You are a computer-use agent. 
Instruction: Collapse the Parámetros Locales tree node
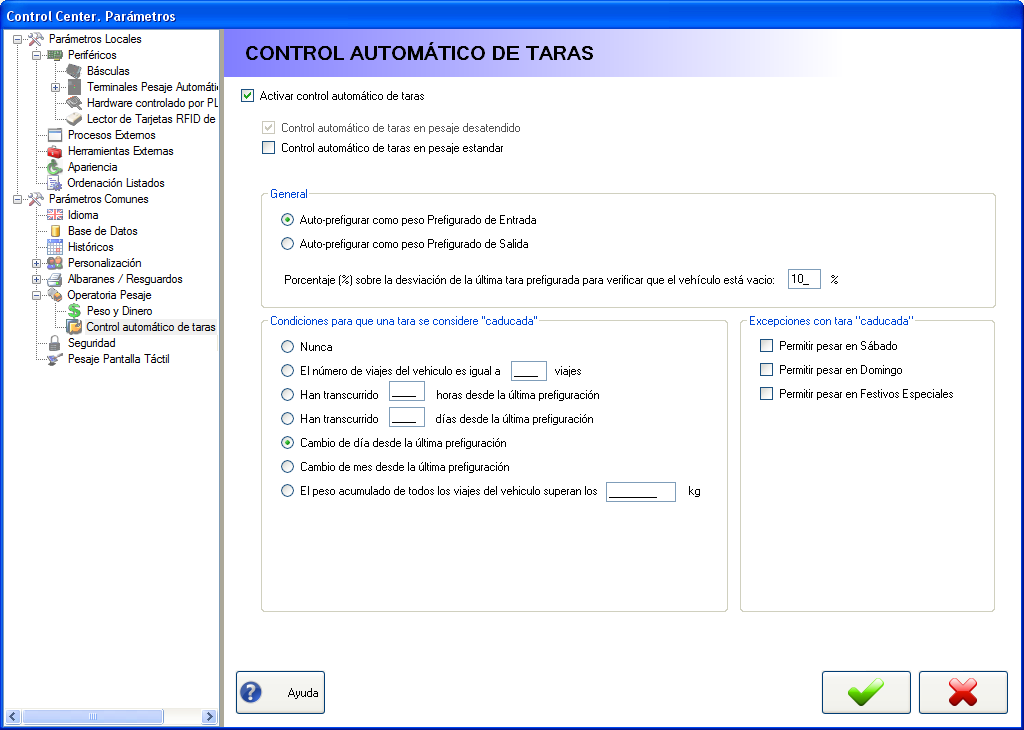pos(18,39)
